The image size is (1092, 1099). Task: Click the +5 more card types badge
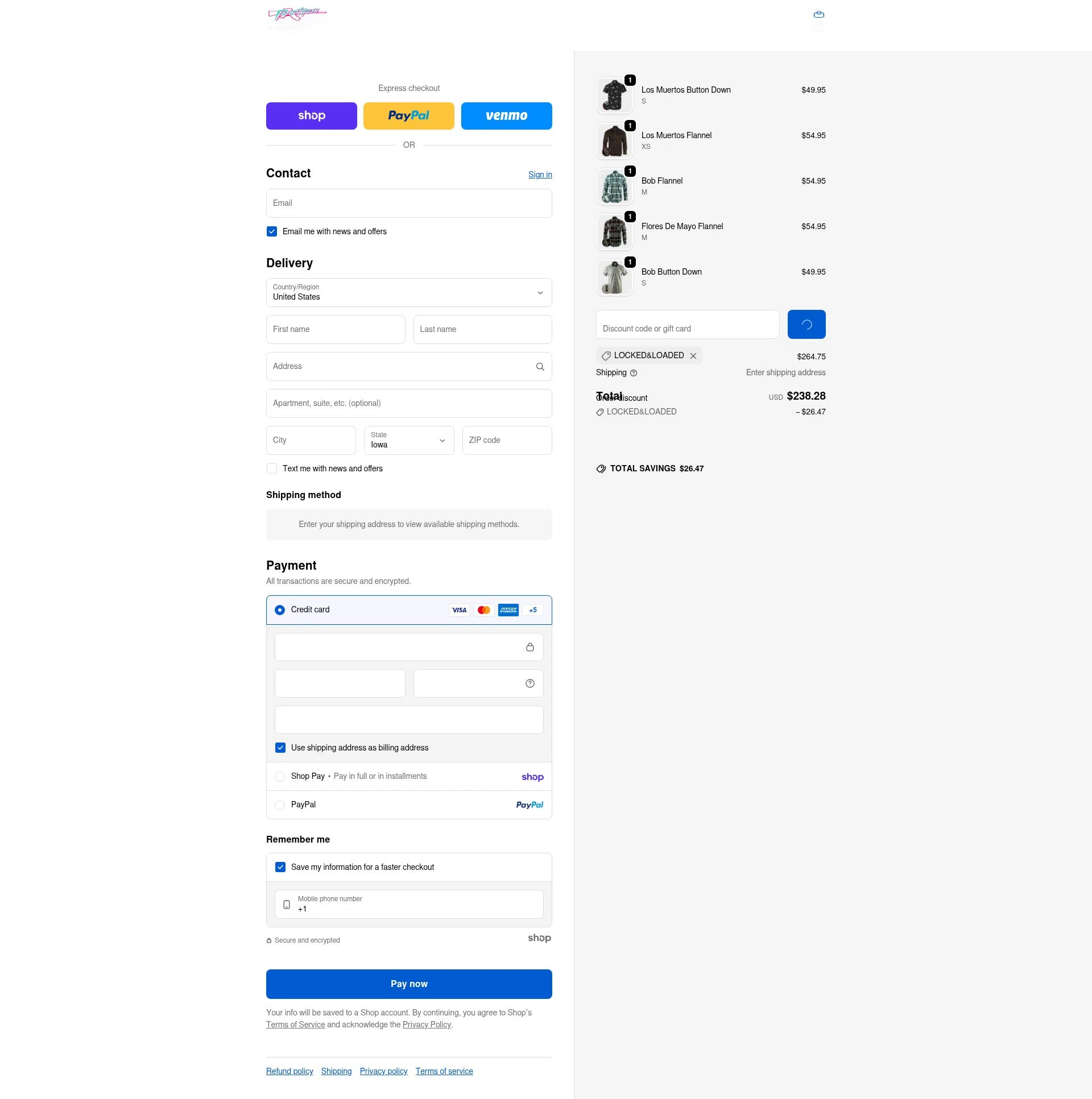(532, 611)
